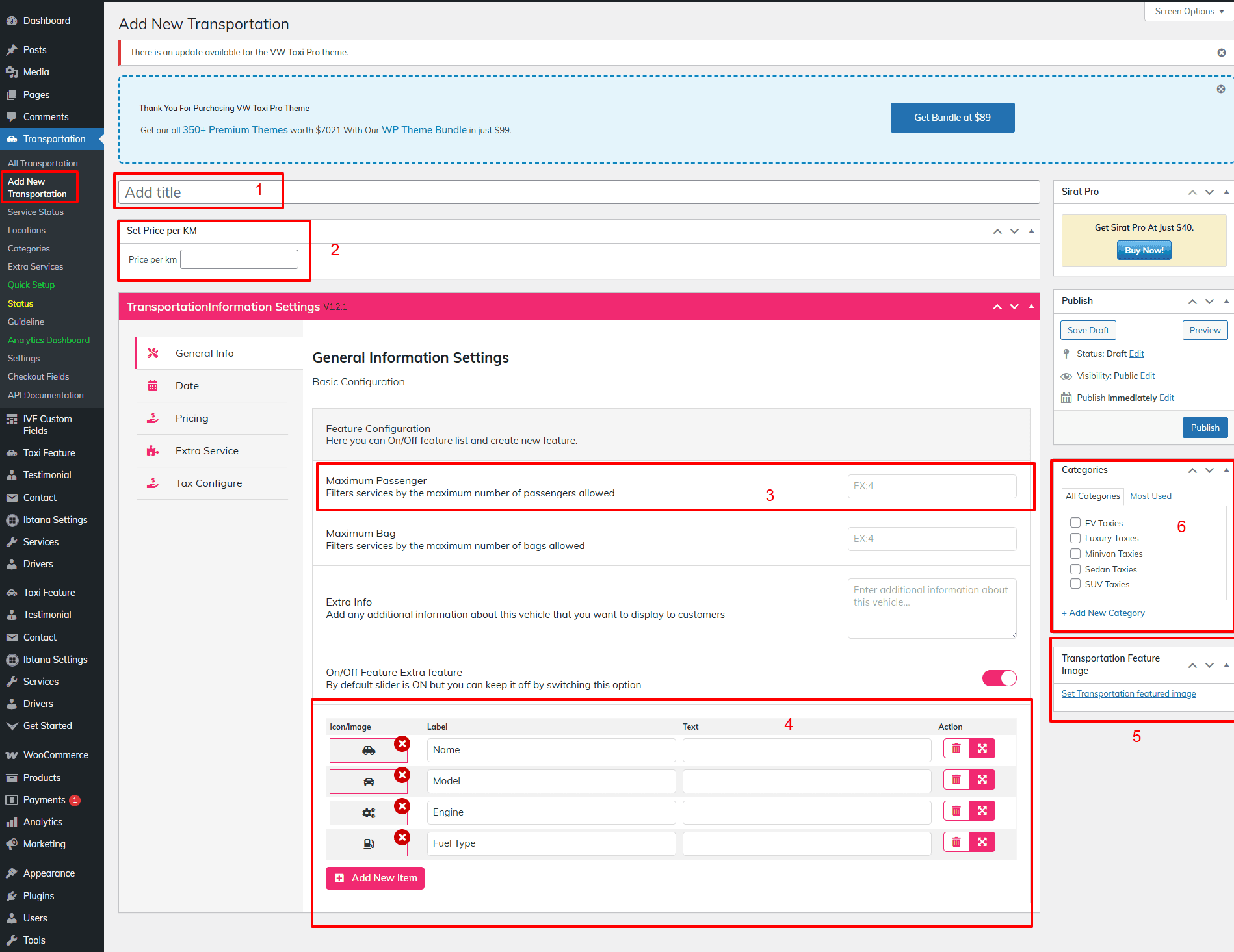
Task: Click the Add New Item button
Action: [375, 878]
